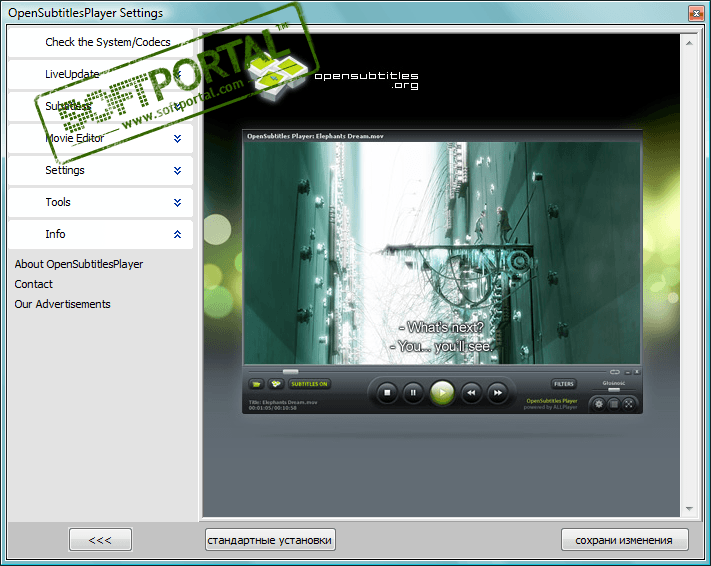Image resolution: width=711 pixels, height=566 pixels.
Task: Expand the Settings section chevron
Action: coord(177,171)
